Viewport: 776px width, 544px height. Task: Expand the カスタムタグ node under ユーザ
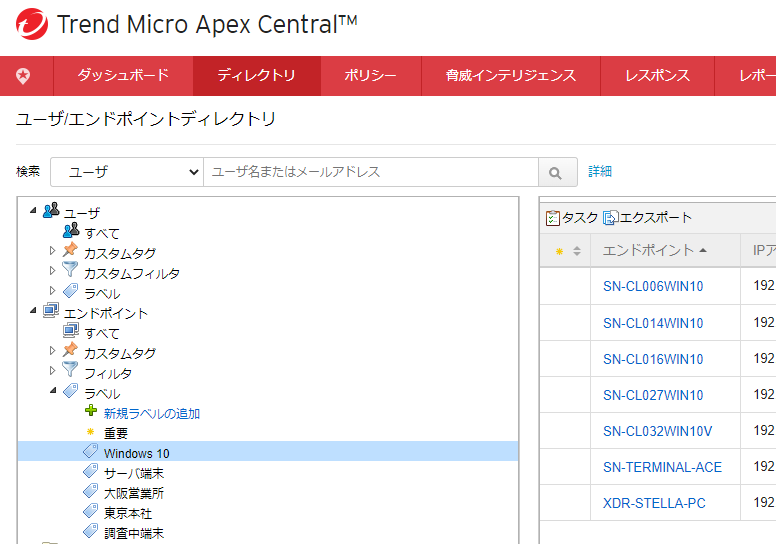click(53, 252)
